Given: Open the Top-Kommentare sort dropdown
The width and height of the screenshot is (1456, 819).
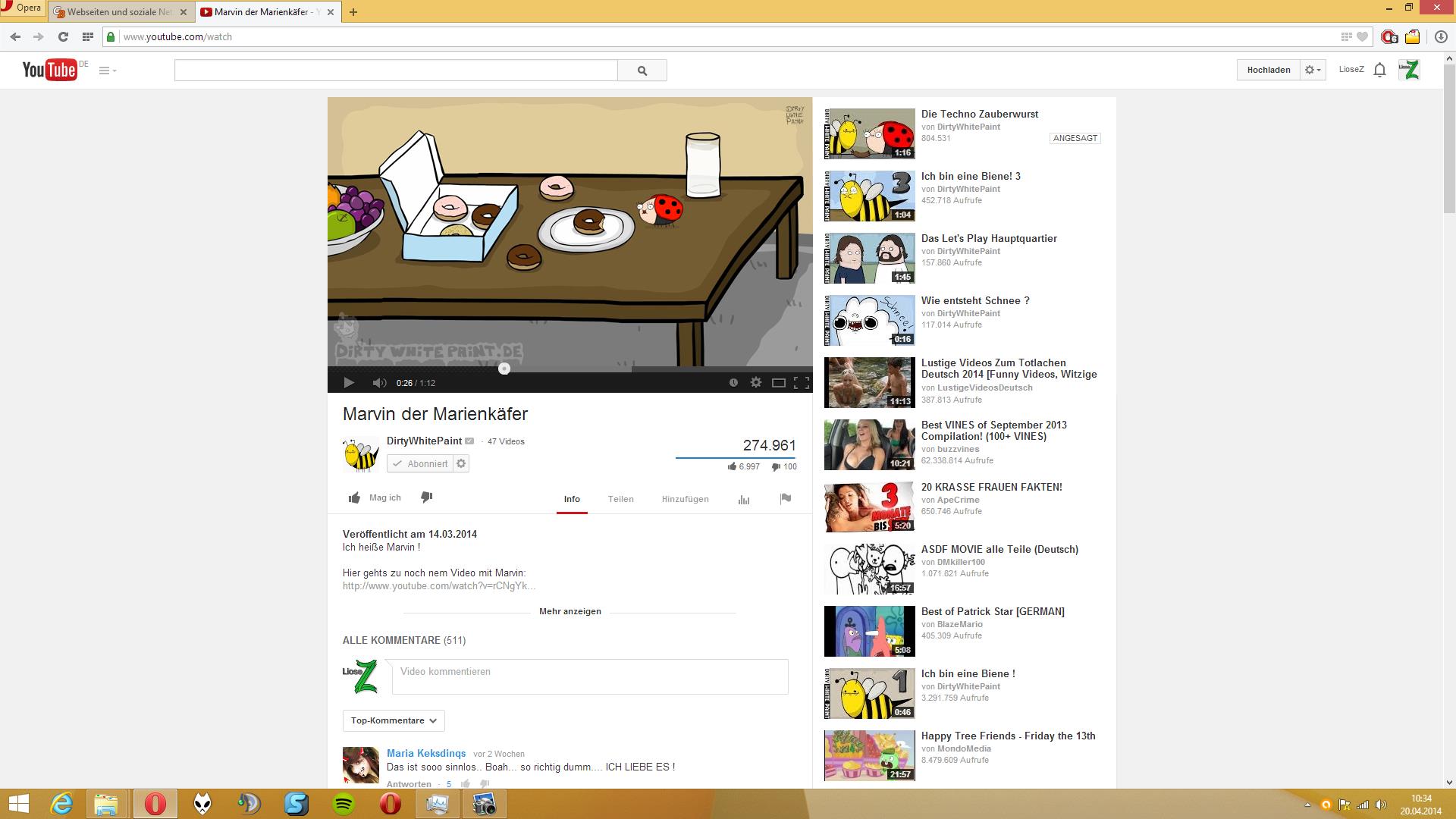Looking at the screenshot, I should pos(394,720).
